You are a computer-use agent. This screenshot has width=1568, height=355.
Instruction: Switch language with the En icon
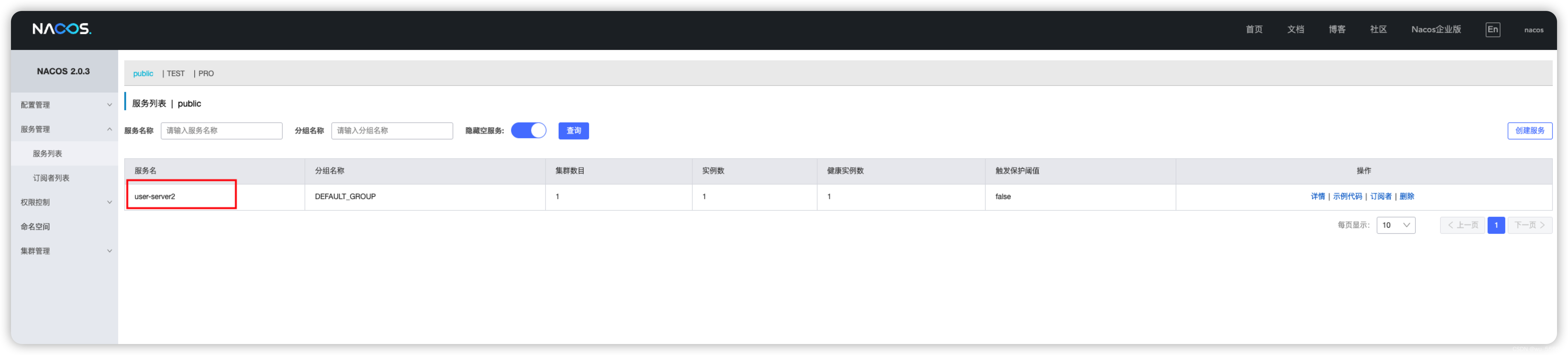(1492, 29)
